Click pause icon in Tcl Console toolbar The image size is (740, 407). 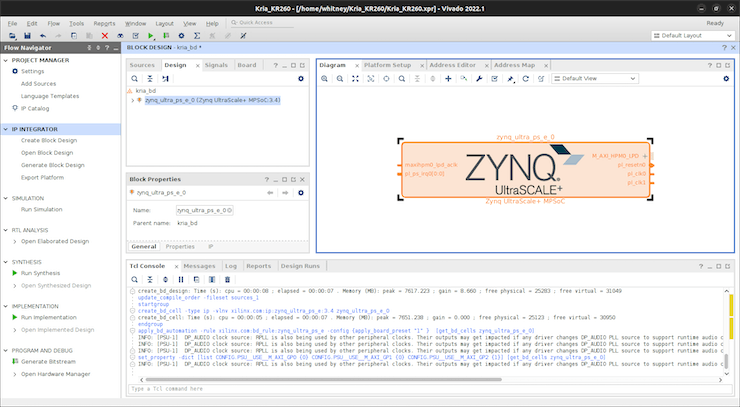(x=181, y=280)
